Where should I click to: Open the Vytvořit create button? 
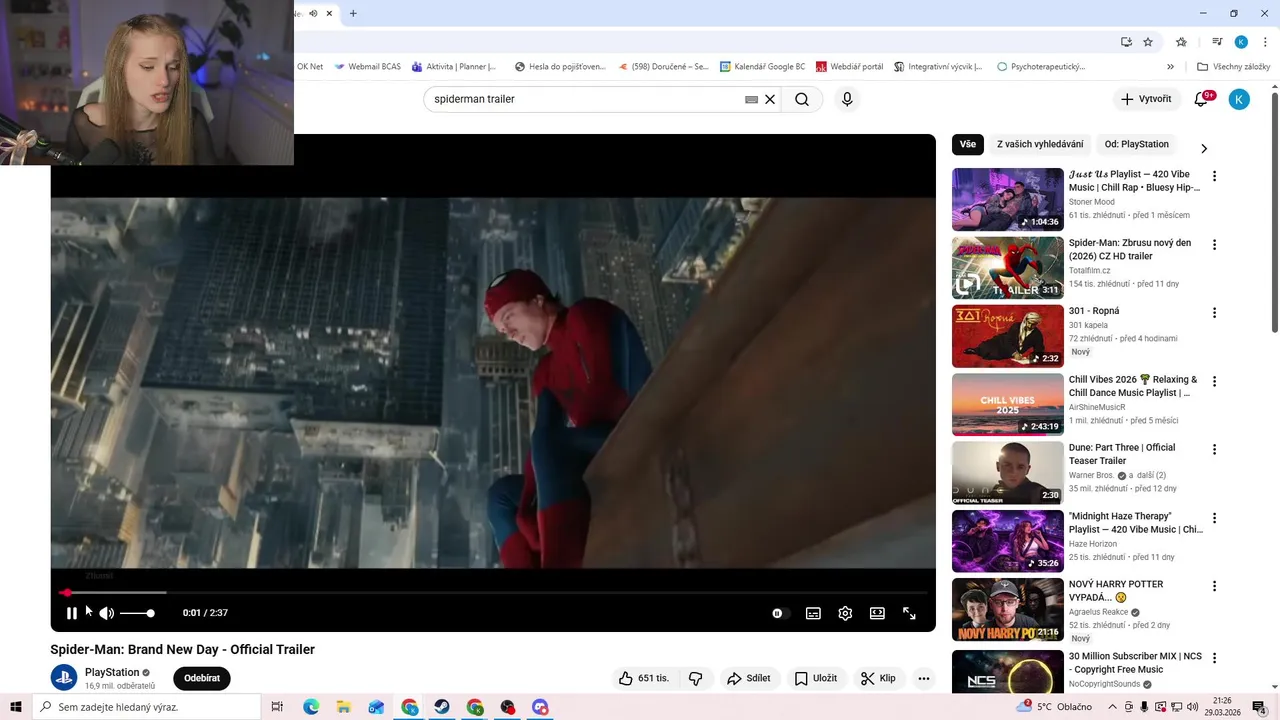1146,99
